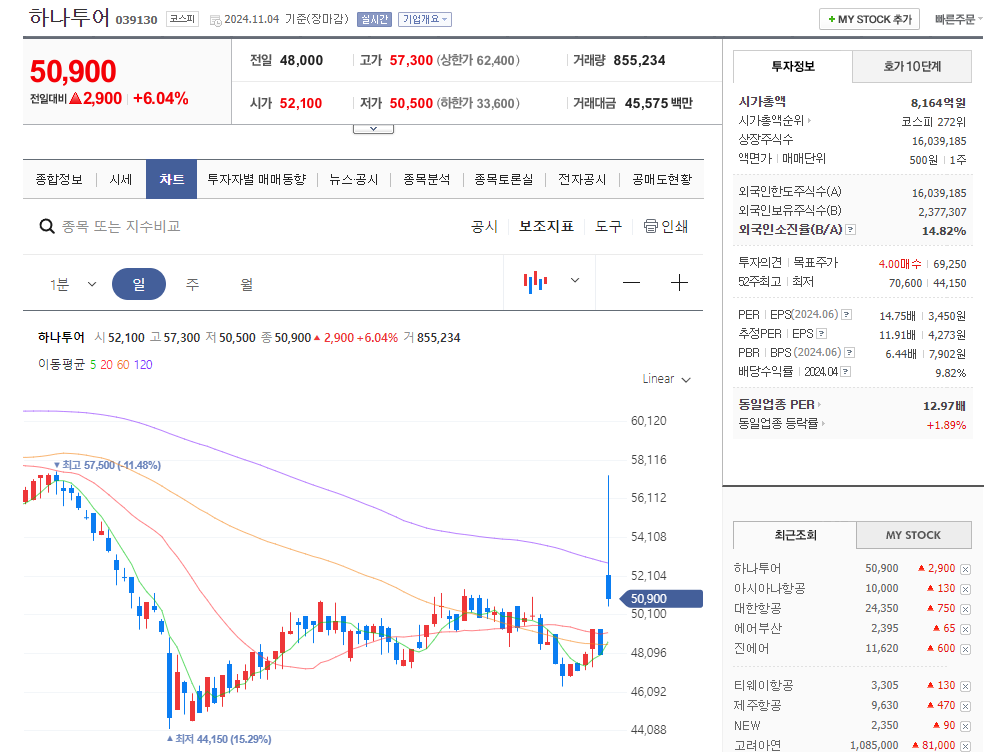Open help icon beside PER EPS(2024.06)
The image size is (1007, 752).
(846, 315)
